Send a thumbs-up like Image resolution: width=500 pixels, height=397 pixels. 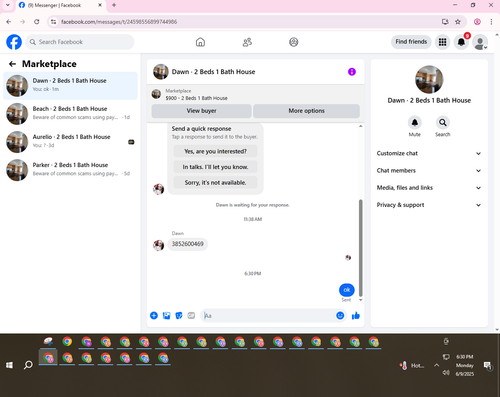click(356, 315)
